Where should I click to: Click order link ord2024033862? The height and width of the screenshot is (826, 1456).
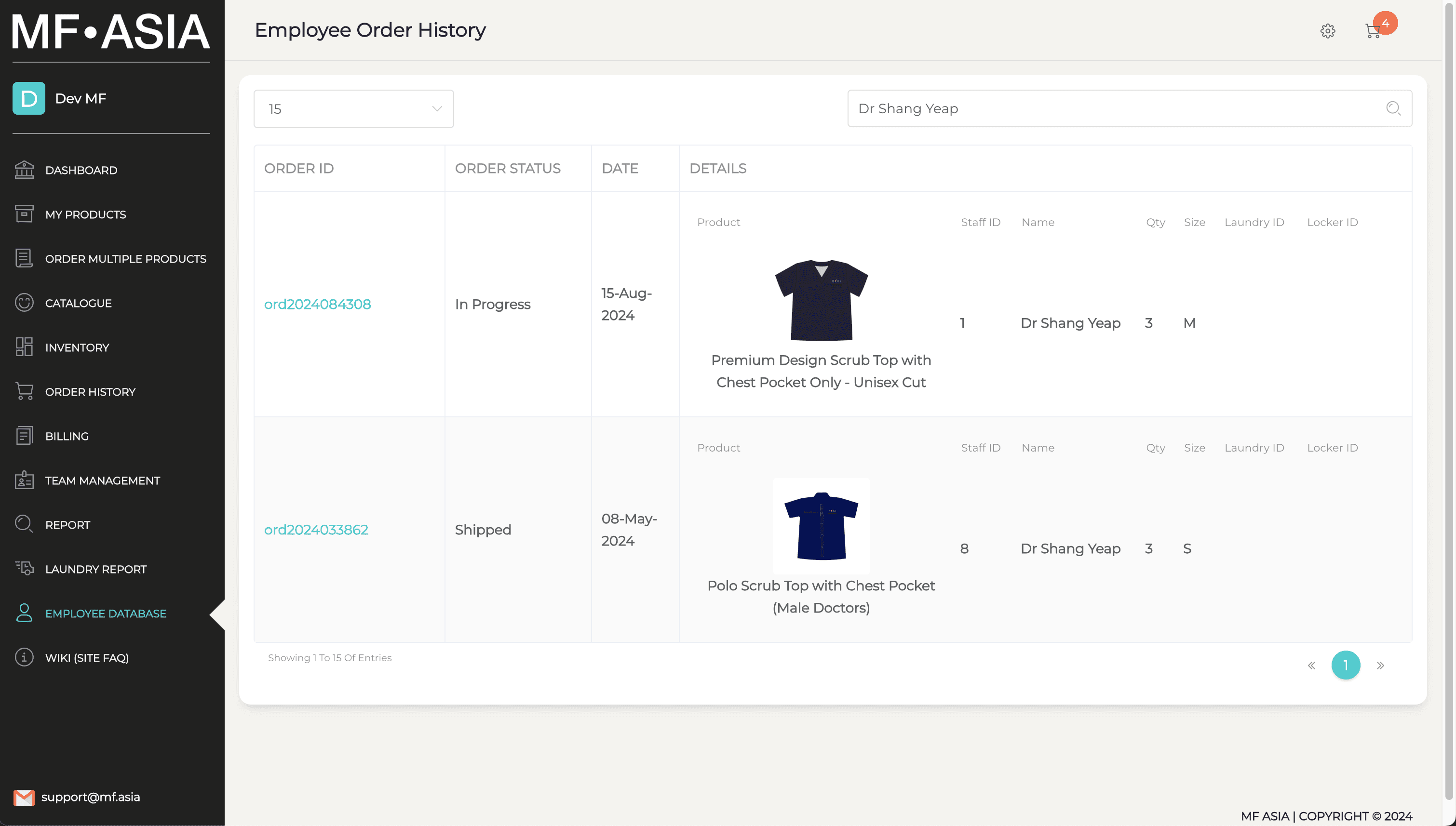point(316,529)
